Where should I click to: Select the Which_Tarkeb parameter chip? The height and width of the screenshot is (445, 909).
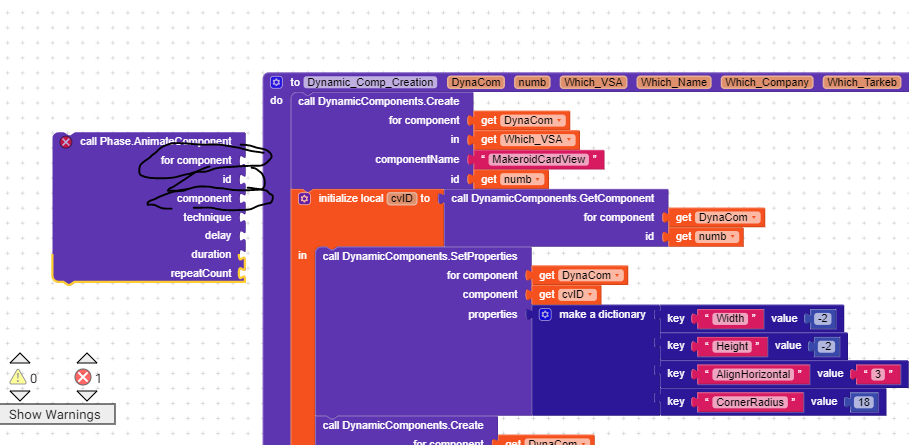pos(862,82)
